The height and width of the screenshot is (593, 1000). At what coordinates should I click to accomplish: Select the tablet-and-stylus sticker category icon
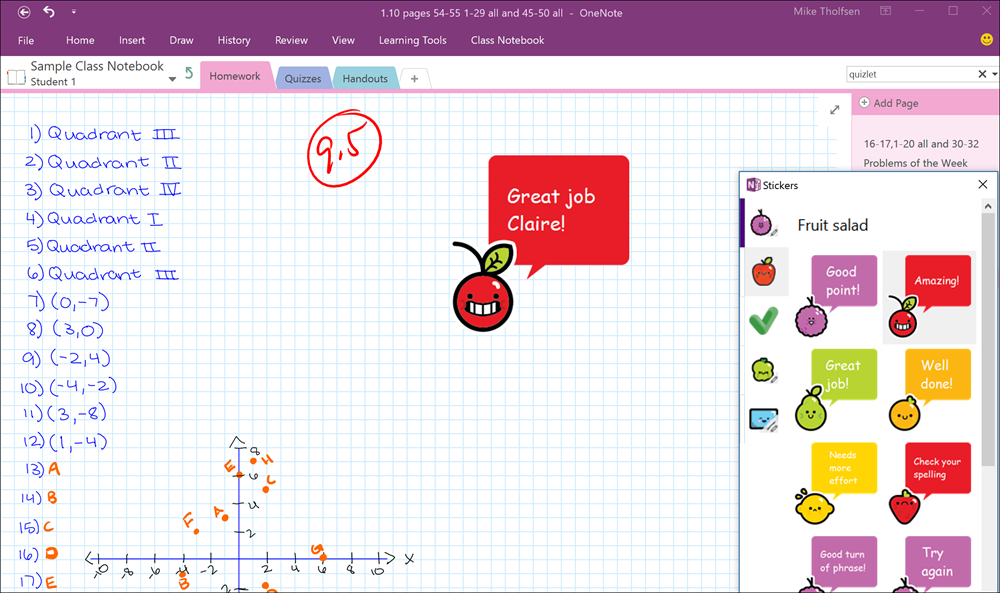pyautogui.click(x=764, y=419)
